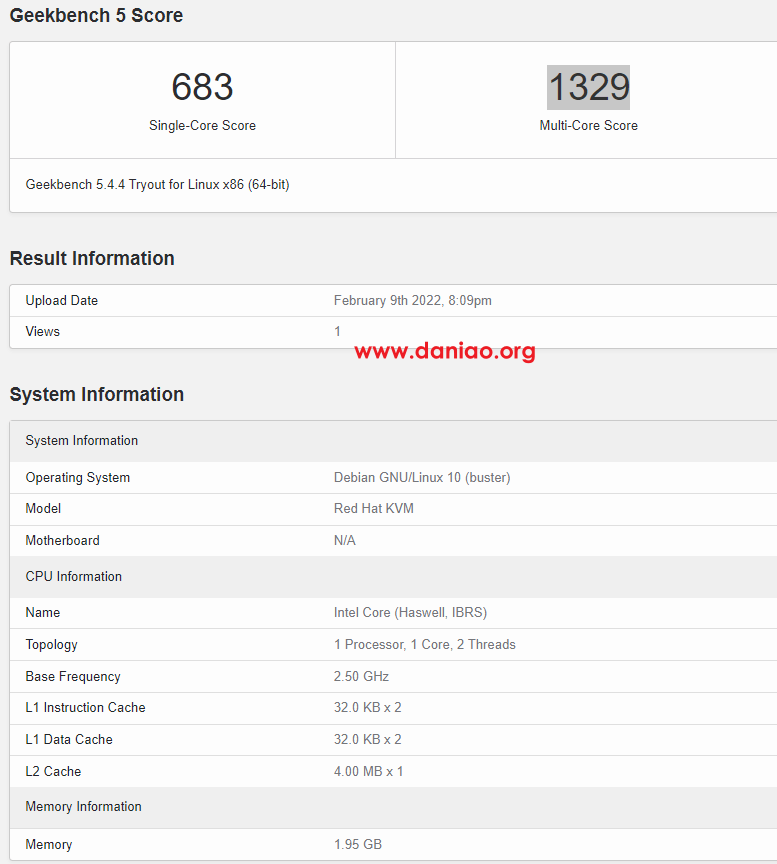Click the Geekbench 5 Score heading
777x864 pixels.
tap(96, 15)
